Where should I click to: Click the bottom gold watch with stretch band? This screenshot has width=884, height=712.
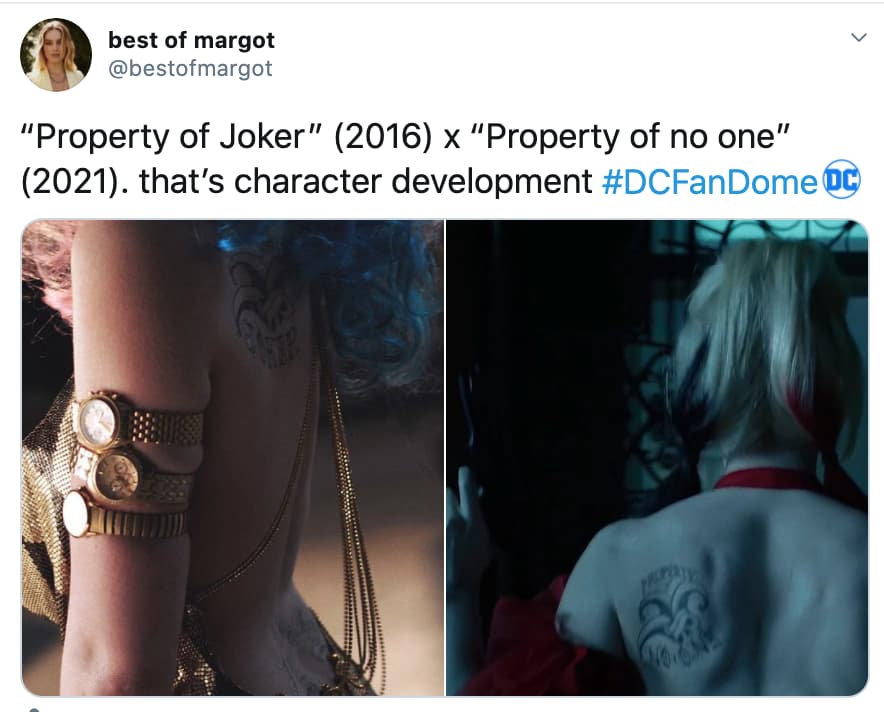coord(124,517)
